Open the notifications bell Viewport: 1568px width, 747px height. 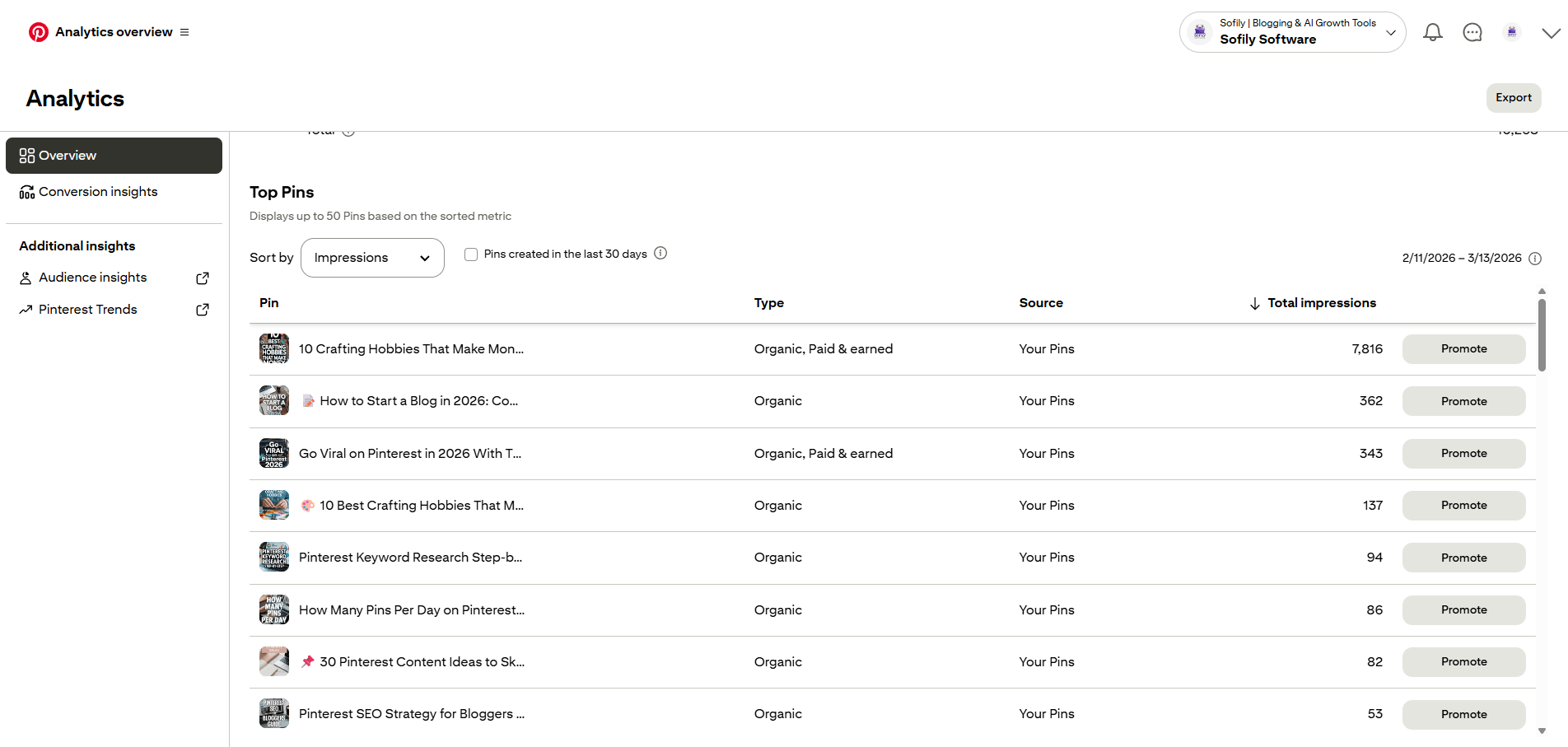tap(1432, 32)
